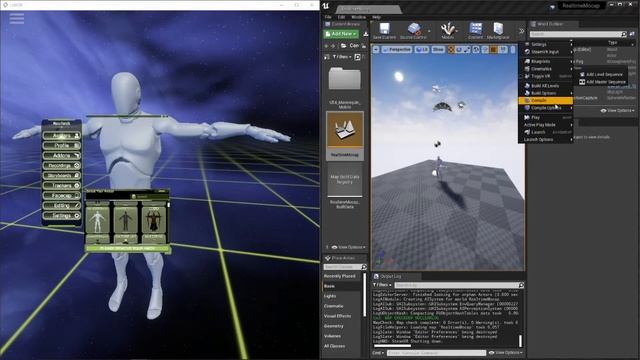Open the Storyboards menu button
The width and height of the screenshot is (640, 360).
pyautogui.click(x=62, y=176)
